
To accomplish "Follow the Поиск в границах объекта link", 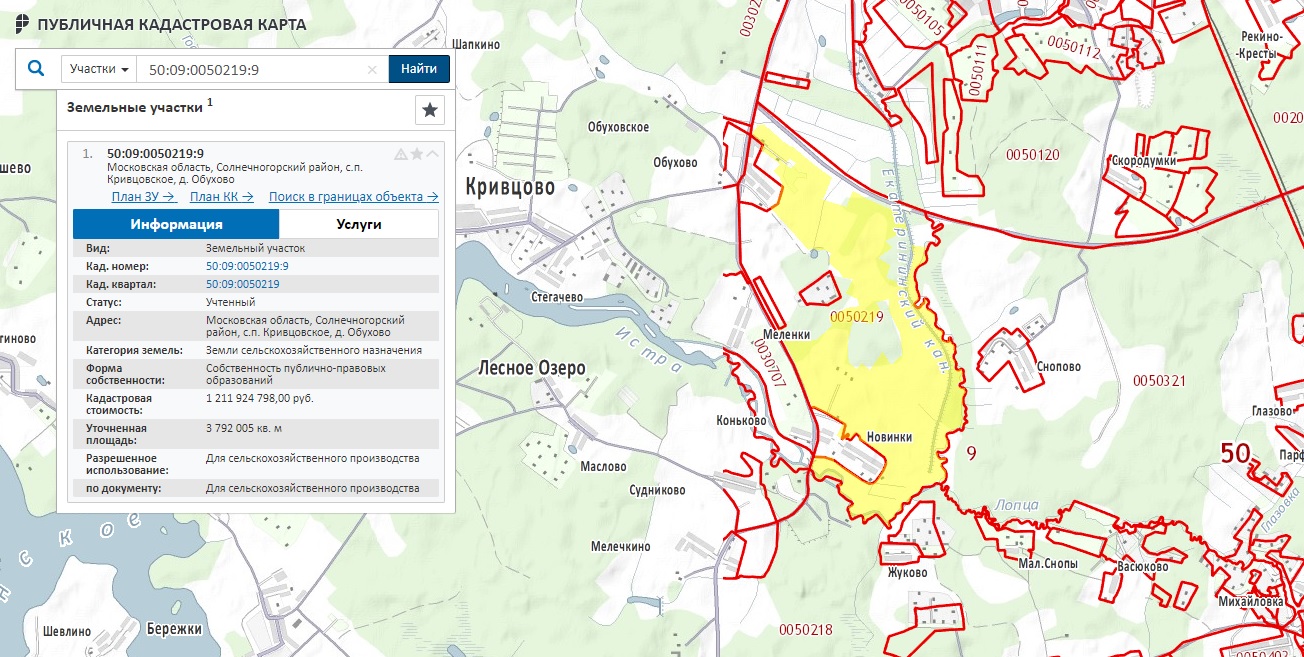I will 353,197.
